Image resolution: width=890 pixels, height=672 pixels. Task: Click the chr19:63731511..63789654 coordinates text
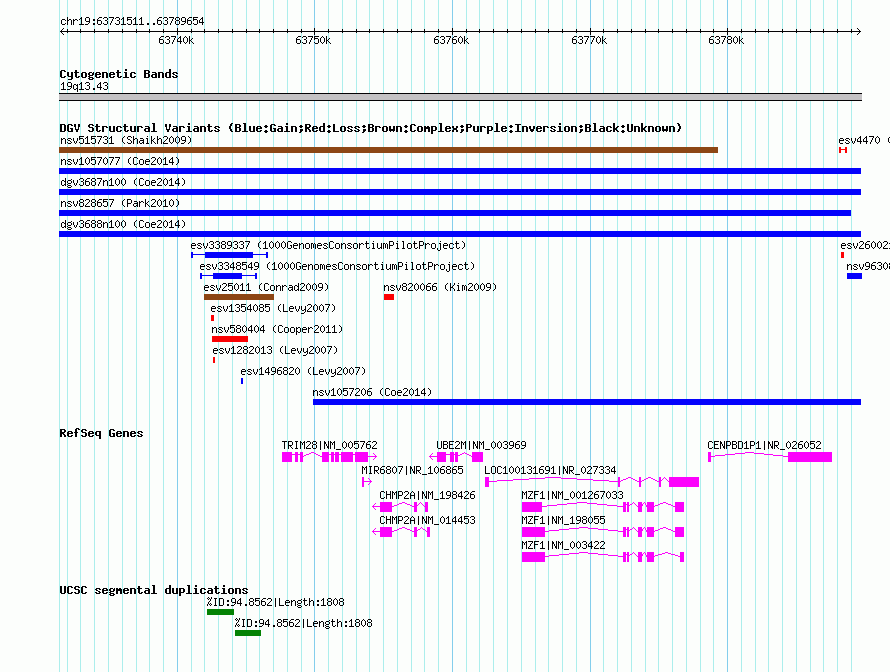tap(132, 21)
